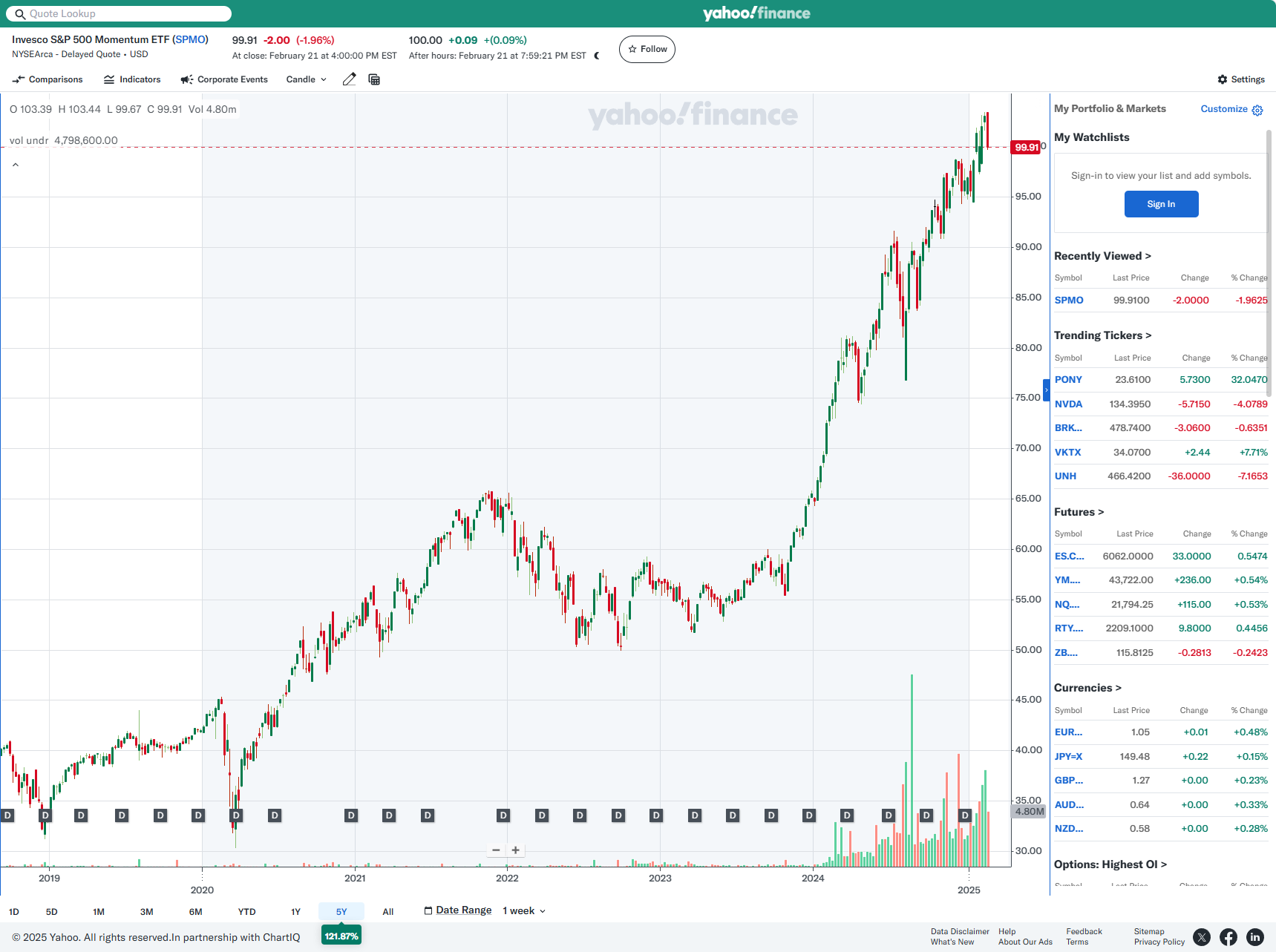Open the X social media icon
Screen dimensions: 1276x952
1202,937
